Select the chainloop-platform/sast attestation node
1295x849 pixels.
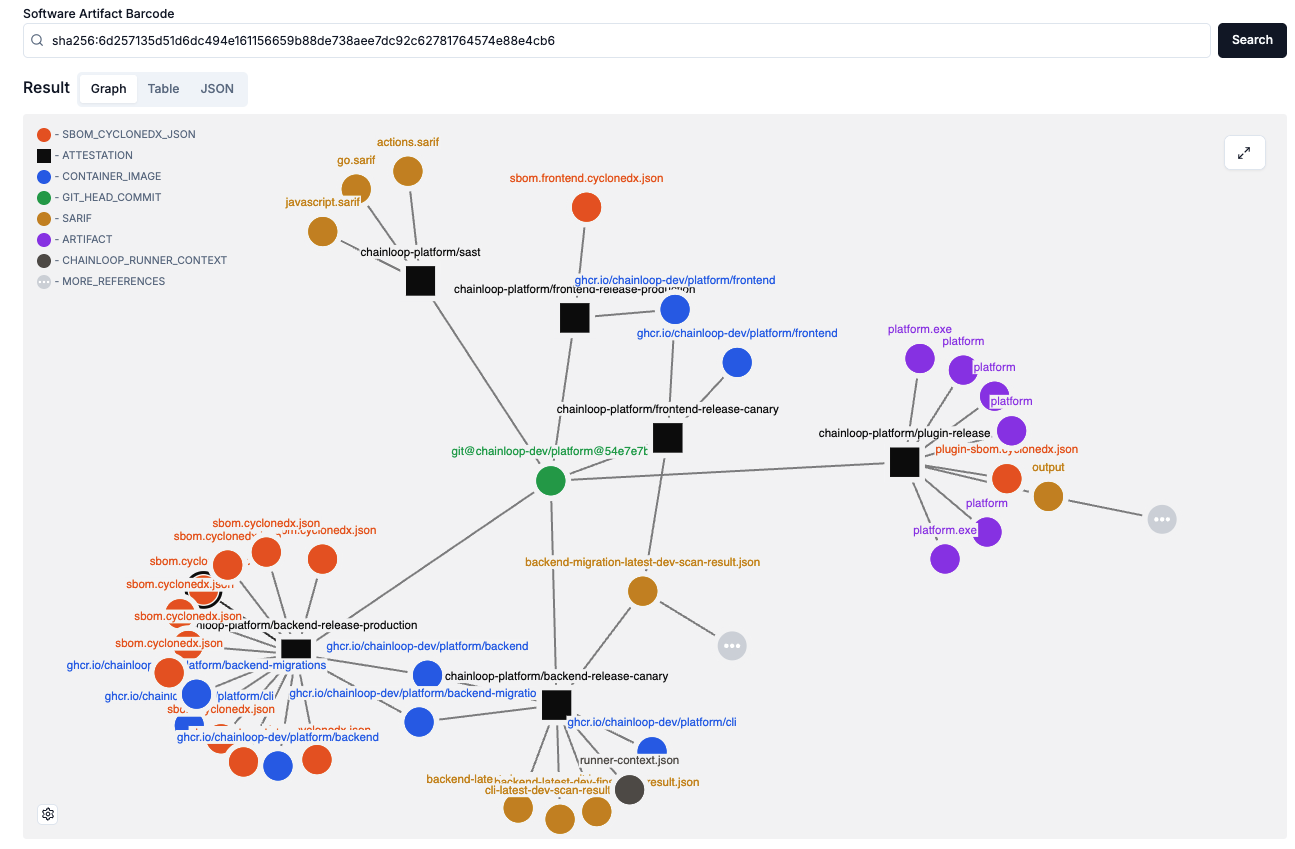pyautogui.click(x=420, y=281)
